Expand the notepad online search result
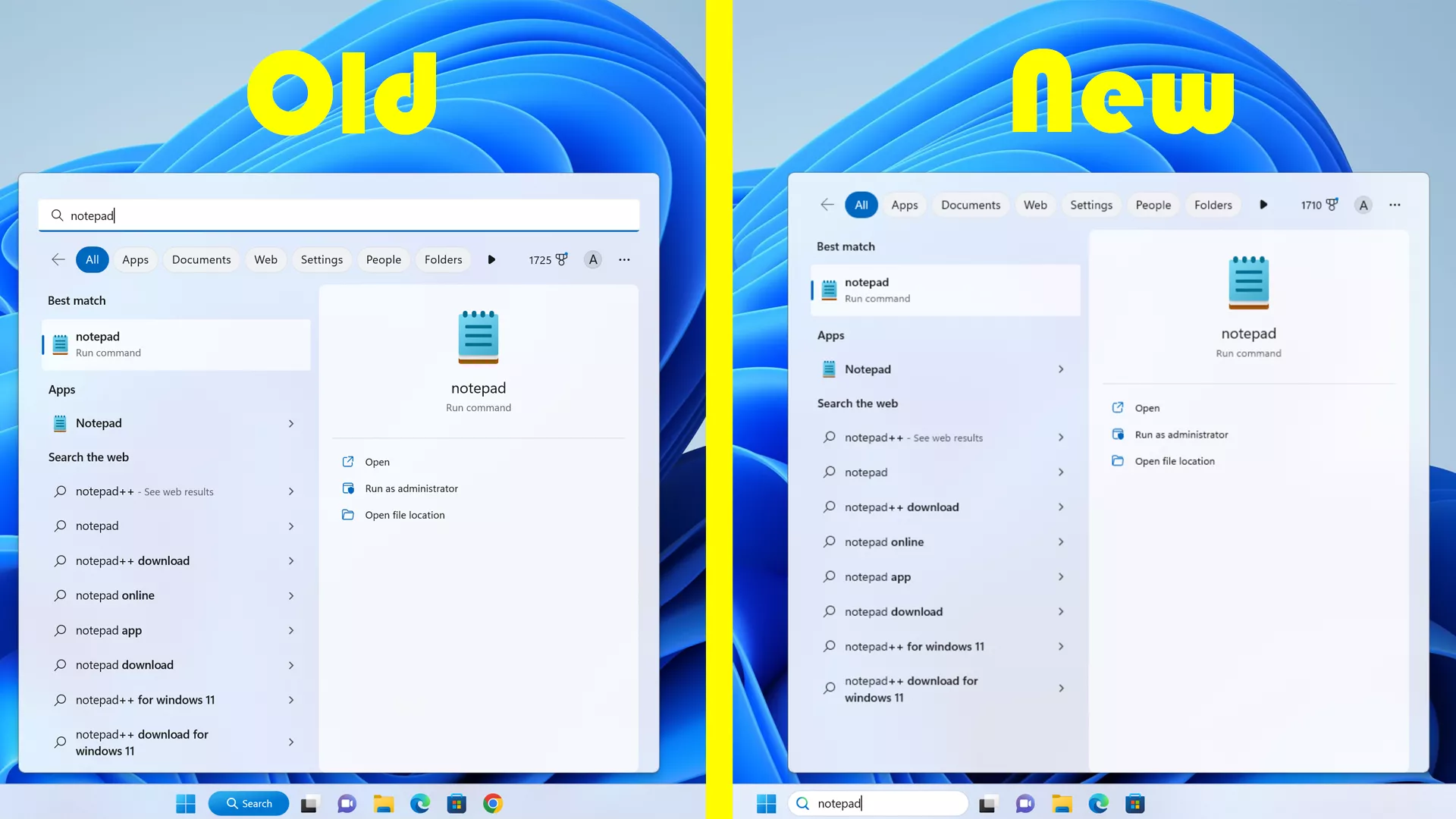1456x819 pixels. 1060,541
